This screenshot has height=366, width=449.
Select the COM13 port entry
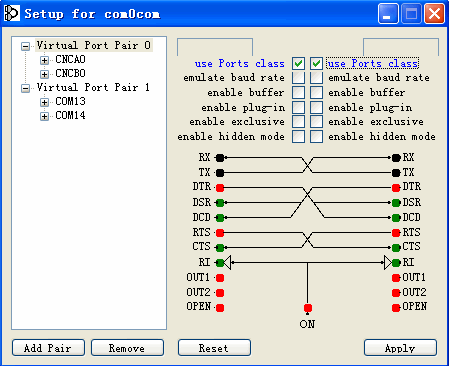70,101
